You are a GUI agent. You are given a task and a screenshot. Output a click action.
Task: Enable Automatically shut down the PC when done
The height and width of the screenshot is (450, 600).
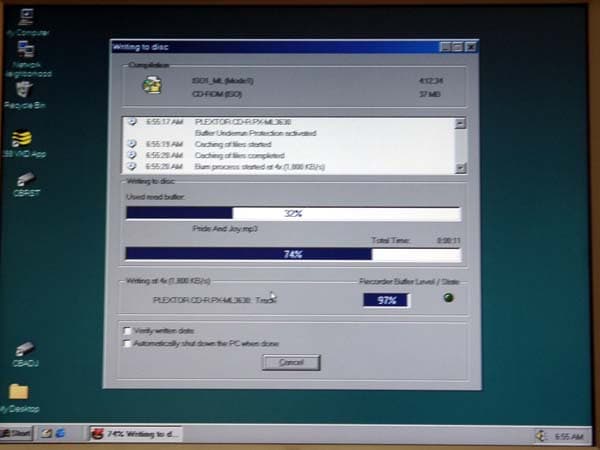(127, 343)
